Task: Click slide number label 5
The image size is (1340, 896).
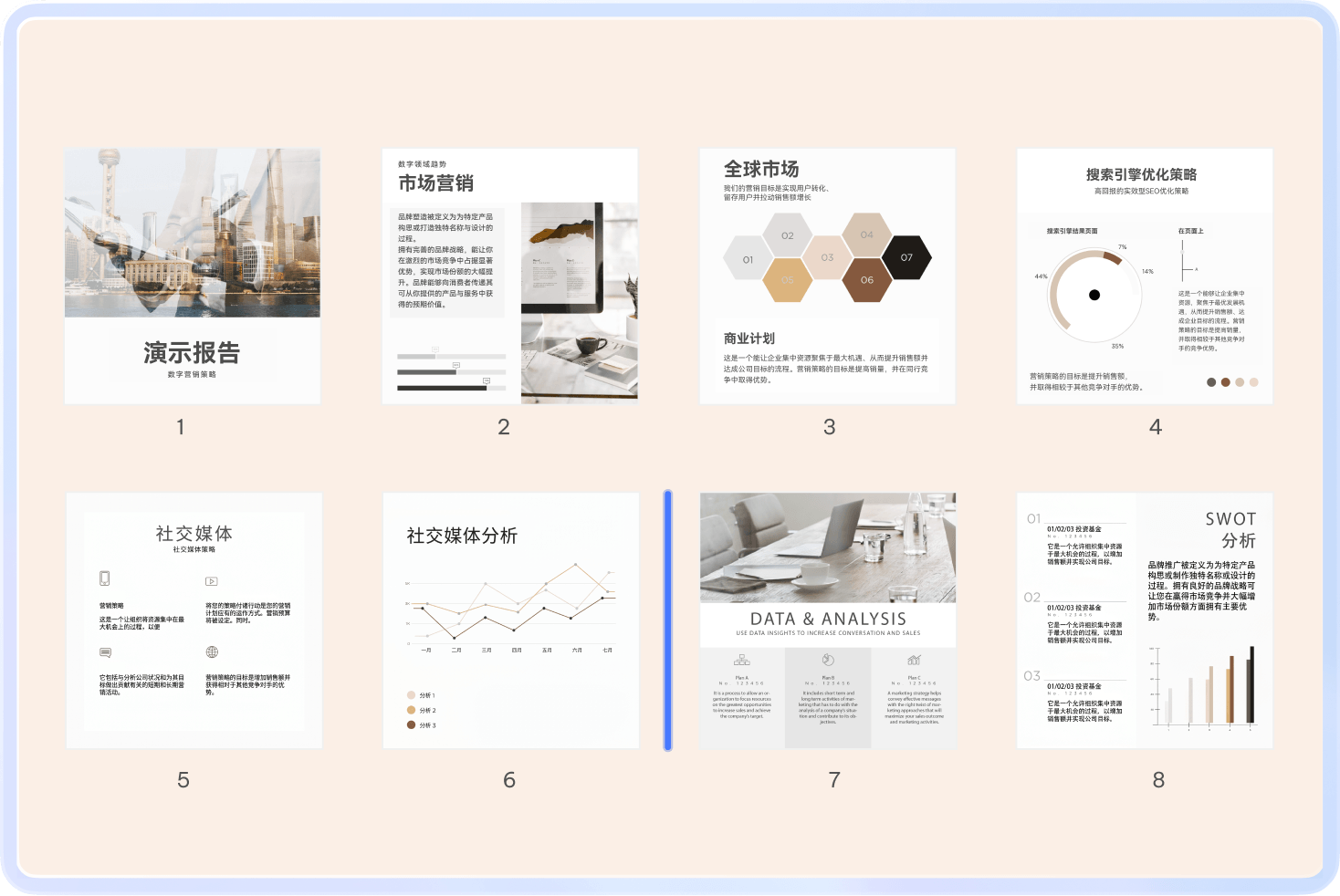Action: pos(183,780)
